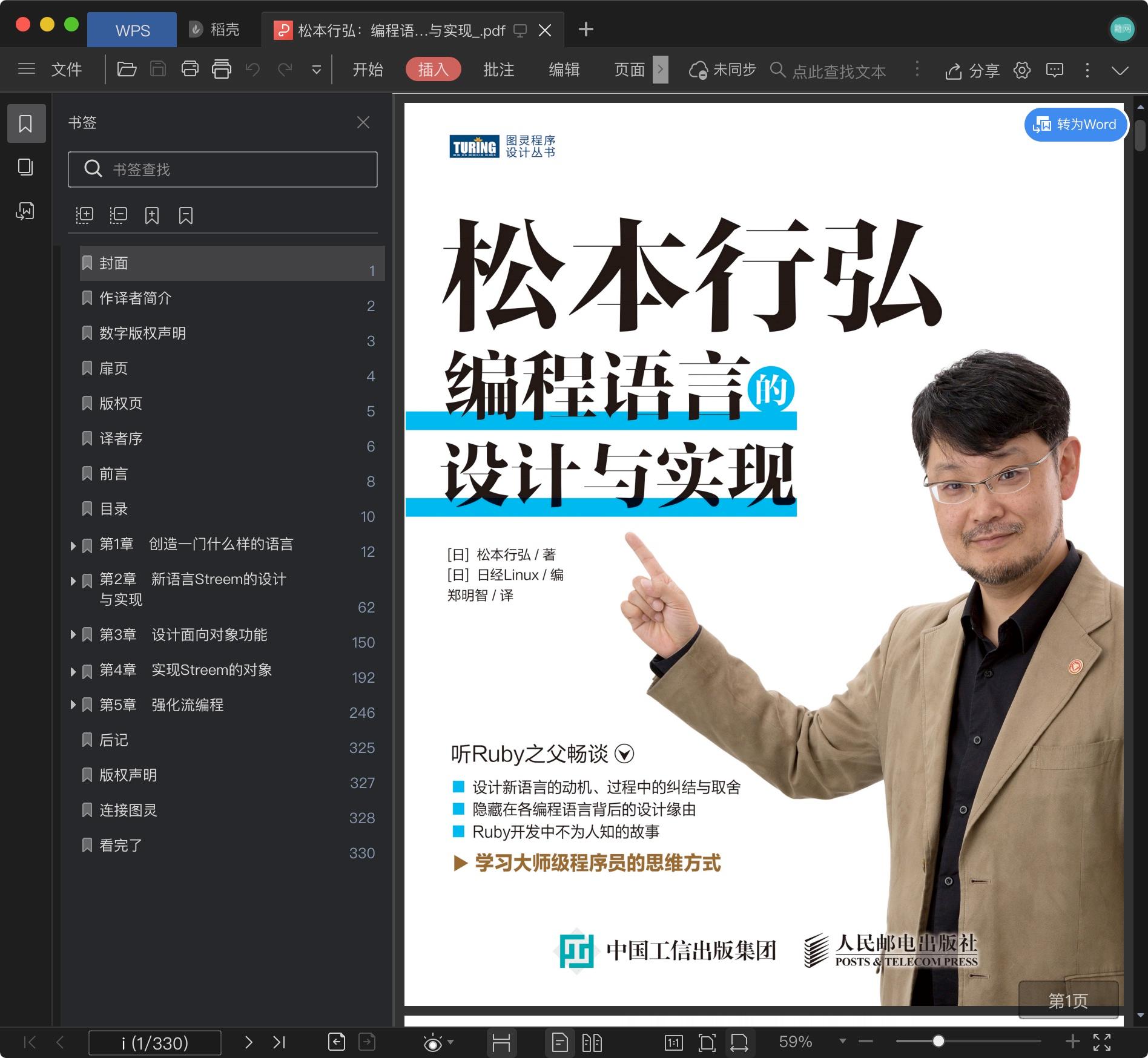This screenshot has height=1058, width=1148.
Task: Click delete bookmark icon
Action: [x=186, y=215]
